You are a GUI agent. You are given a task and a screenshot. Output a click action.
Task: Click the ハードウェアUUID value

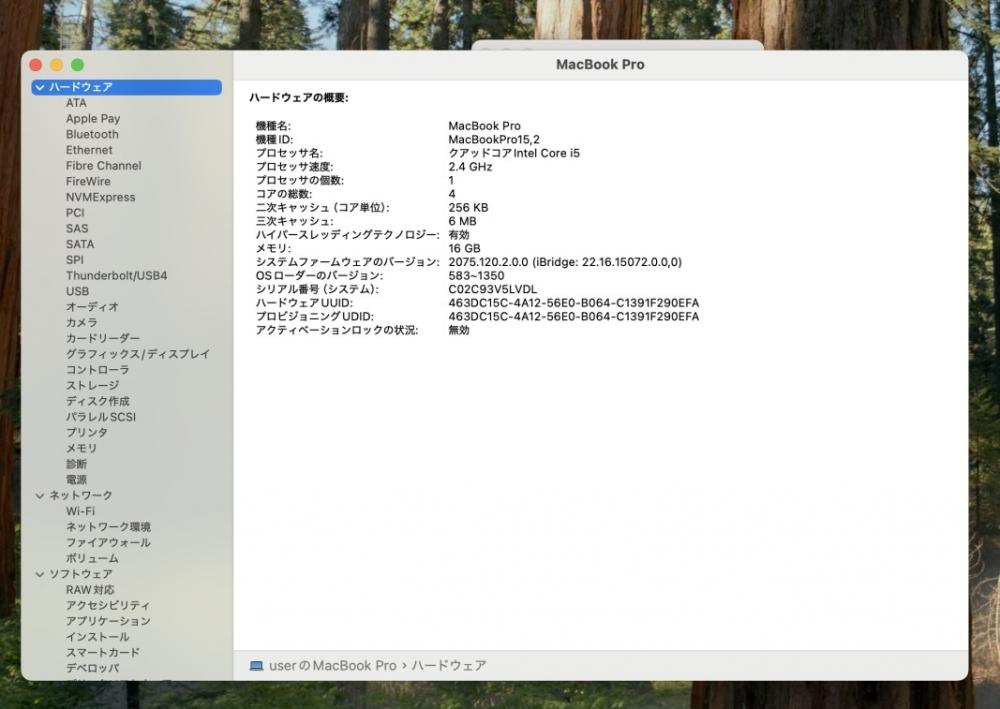coord(573,303)
